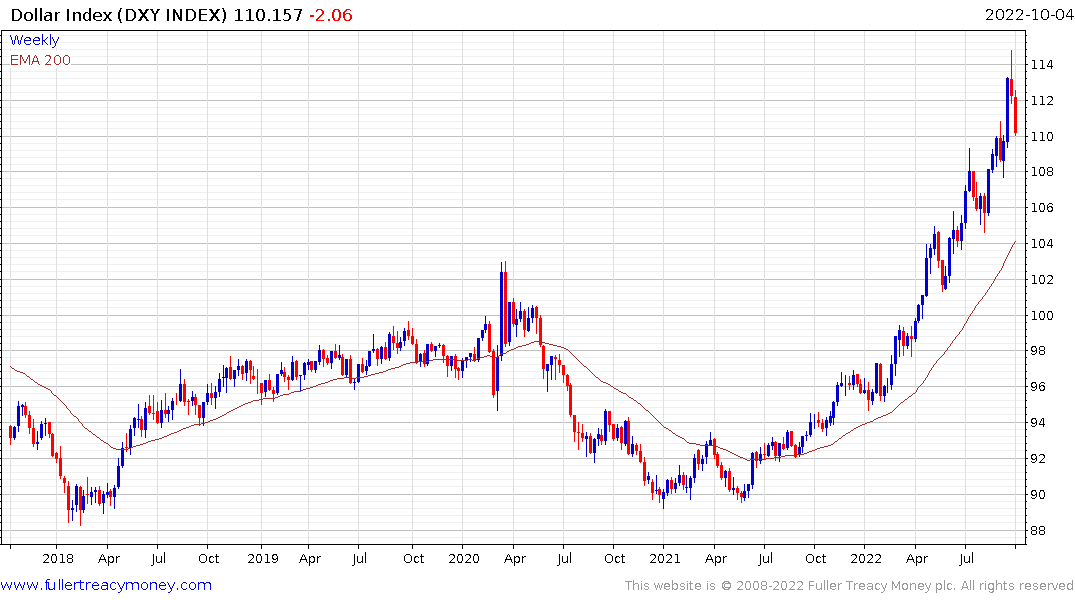Screen dimensions: 1075x600
Task: Click the EMA 200 legend label
Action: [x=40, y=60]
